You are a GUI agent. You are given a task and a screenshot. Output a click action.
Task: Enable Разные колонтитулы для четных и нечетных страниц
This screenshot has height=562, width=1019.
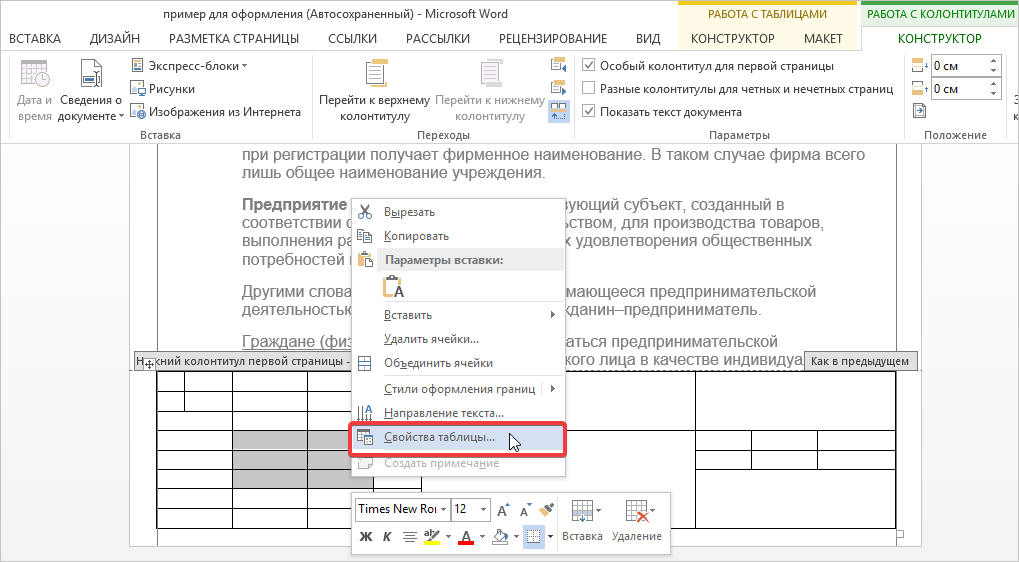589,89
